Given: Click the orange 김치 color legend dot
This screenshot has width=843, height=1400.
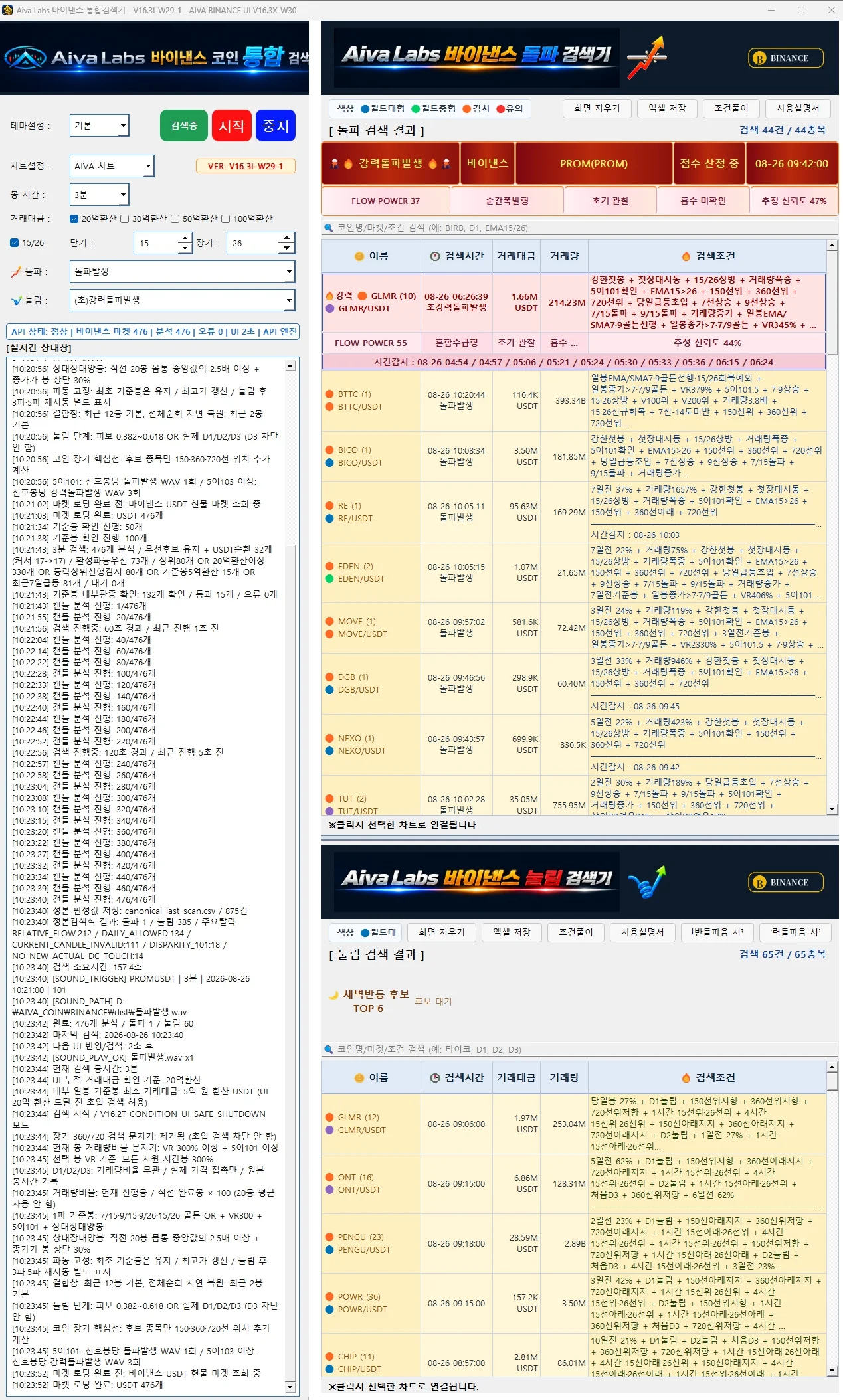Looking at the screenshot, I should [466, 109].
